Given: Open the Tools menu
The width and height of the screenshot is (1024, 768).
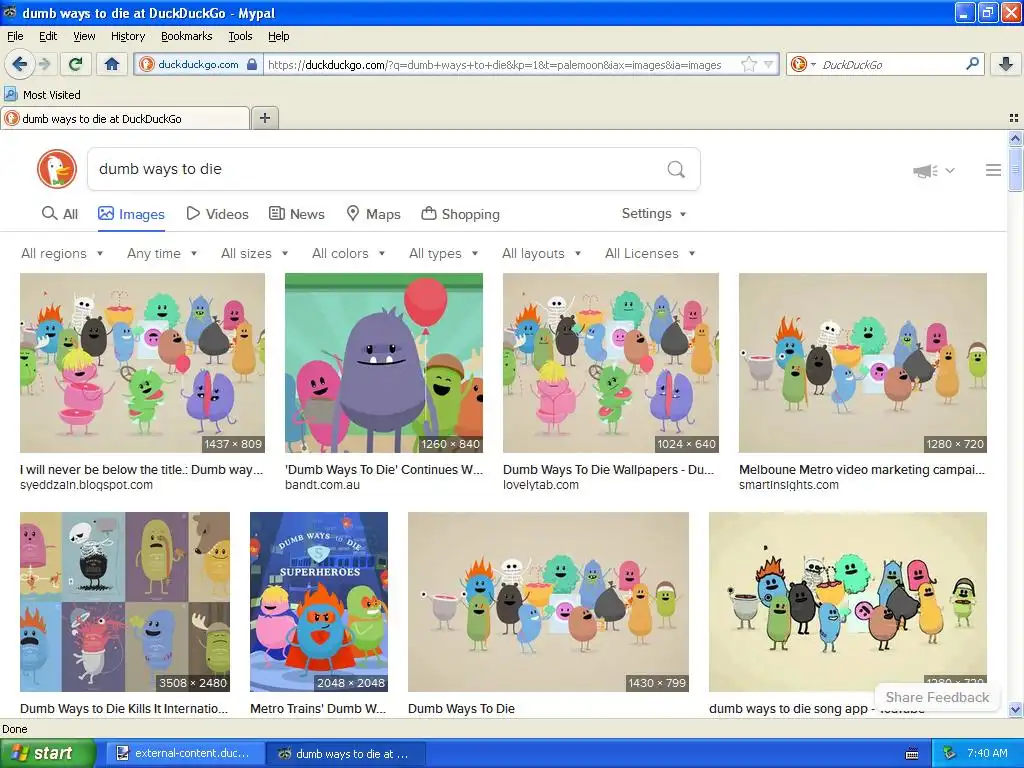Looking at the screenshot, I should 240,36.
